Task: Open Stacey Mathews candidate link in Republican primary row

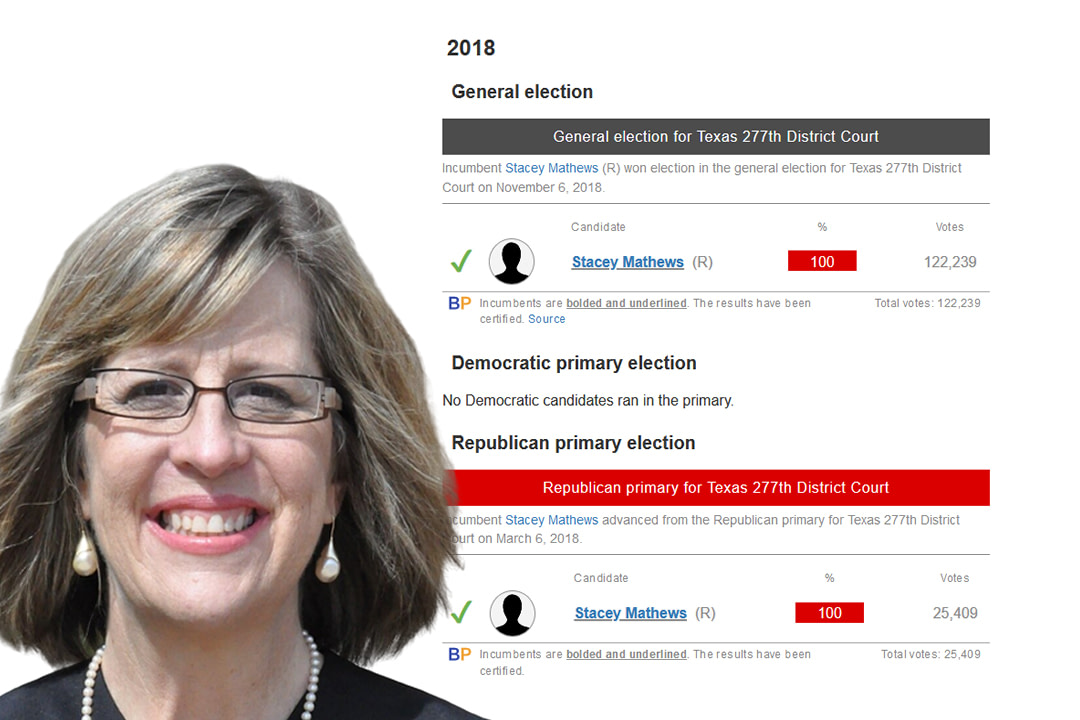Action: 630,613
